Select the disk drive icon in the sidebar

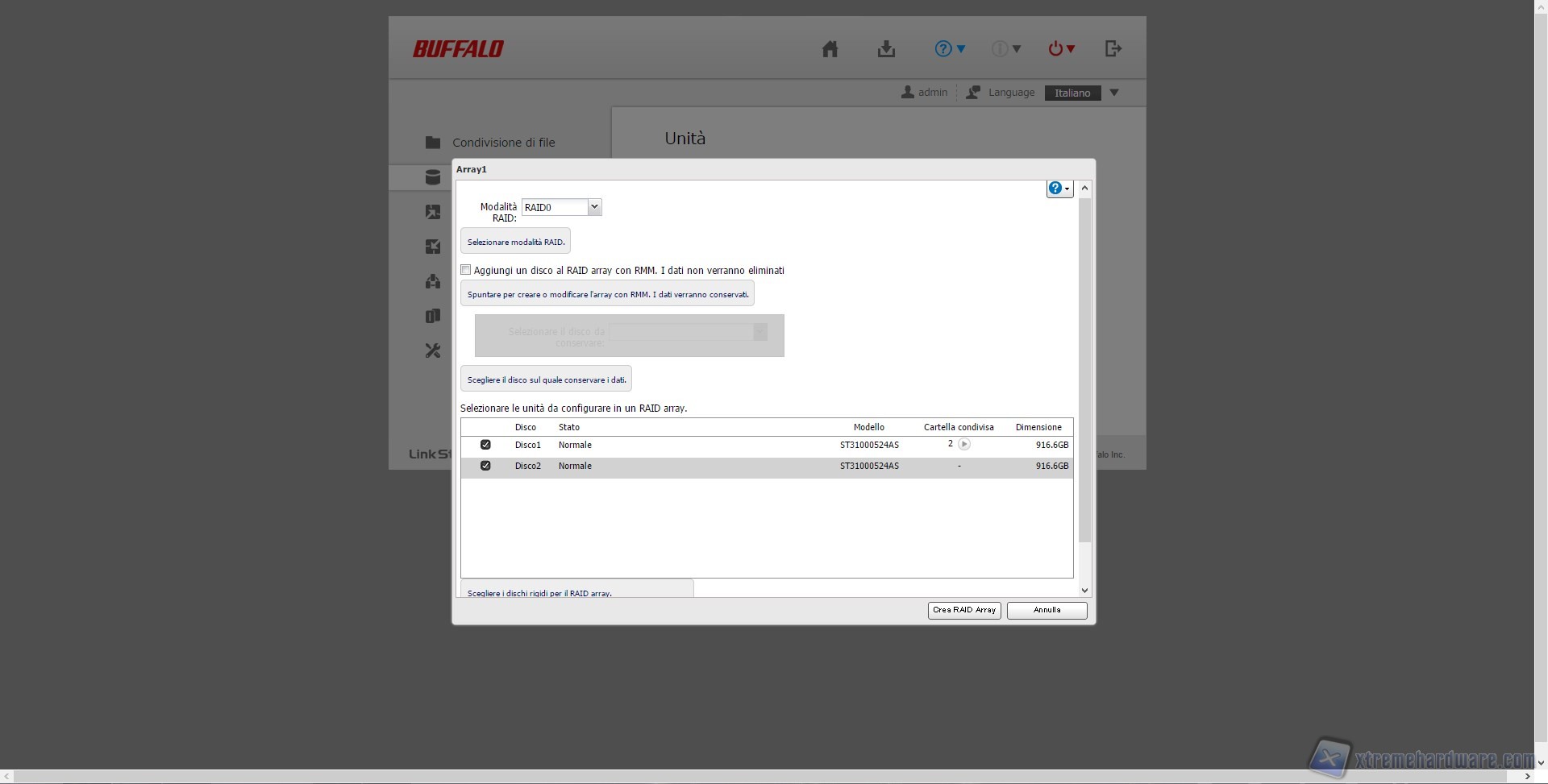433,177
